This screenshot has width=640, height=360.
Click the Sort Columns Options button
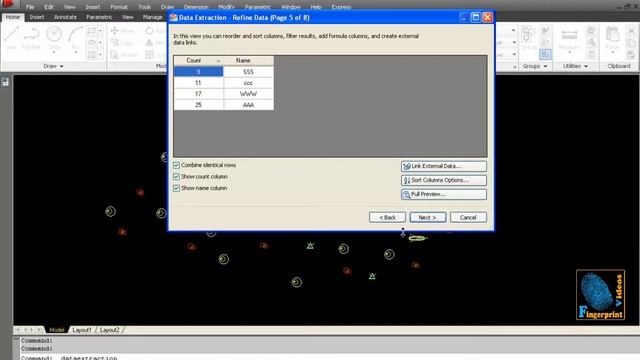click(x=444, y=180)
